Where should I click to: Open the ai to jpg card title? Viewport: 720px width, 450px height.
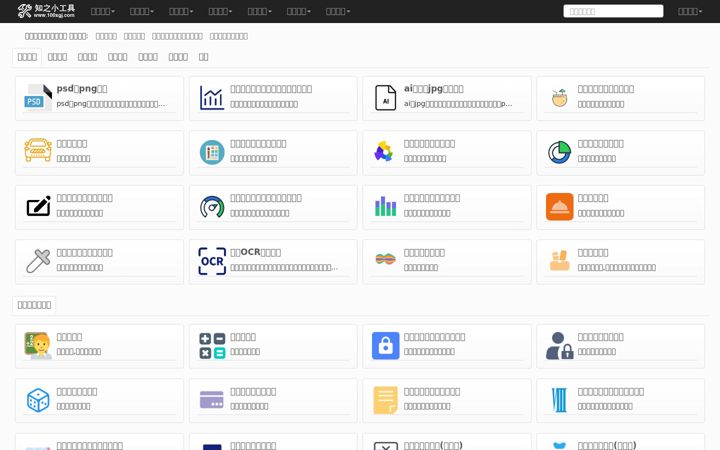434,89
